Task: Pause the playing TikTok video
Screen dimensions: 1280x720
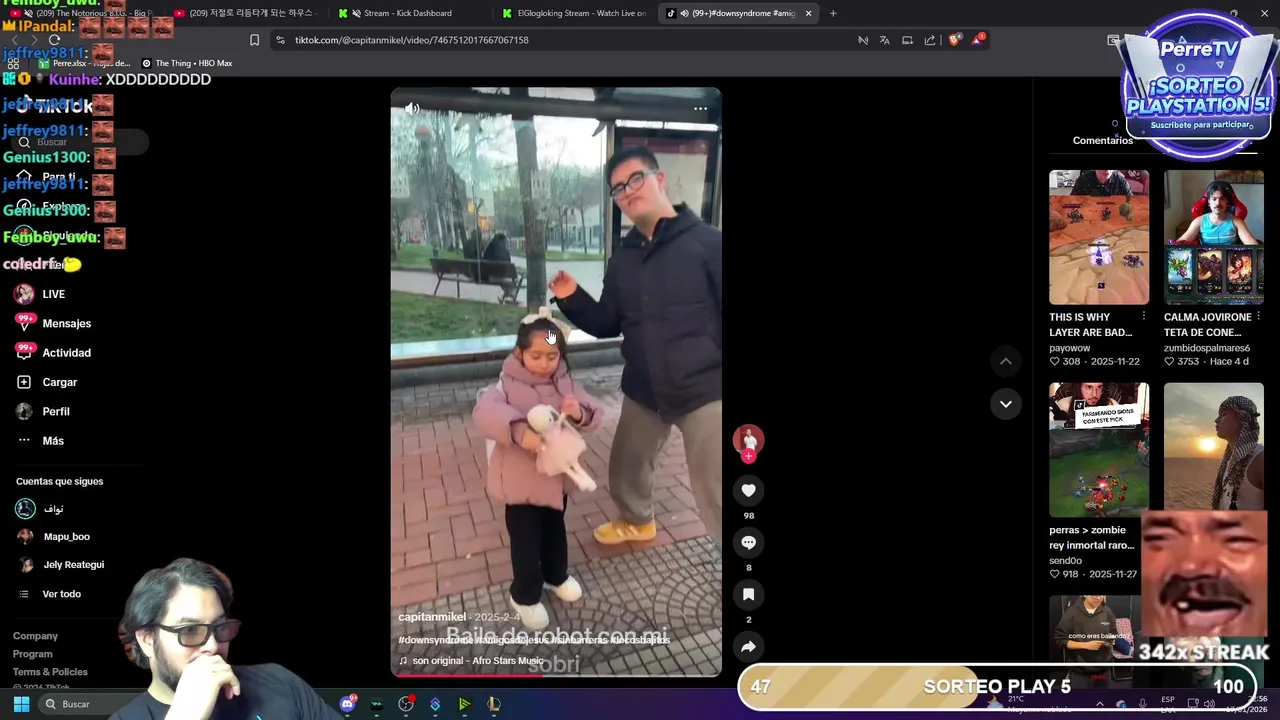Action: pyautogui.click(x=555, y=382)
